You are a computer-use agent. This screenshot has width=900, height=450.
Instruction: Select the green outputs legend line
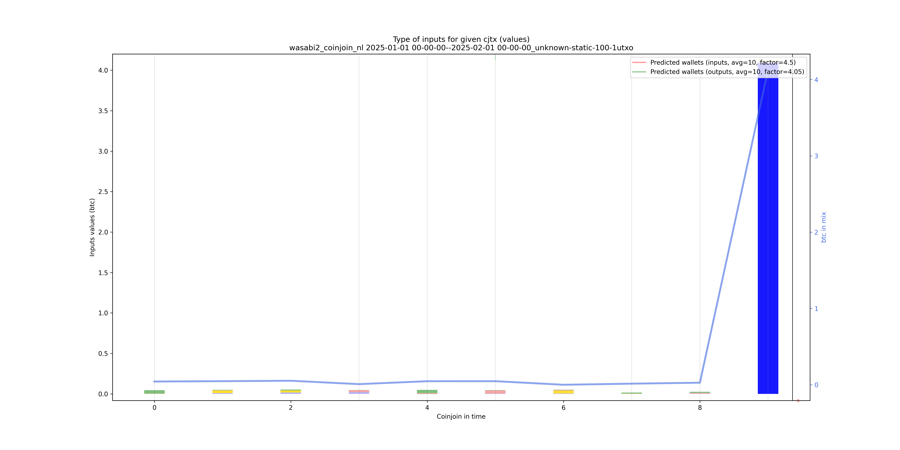(638, 72)
